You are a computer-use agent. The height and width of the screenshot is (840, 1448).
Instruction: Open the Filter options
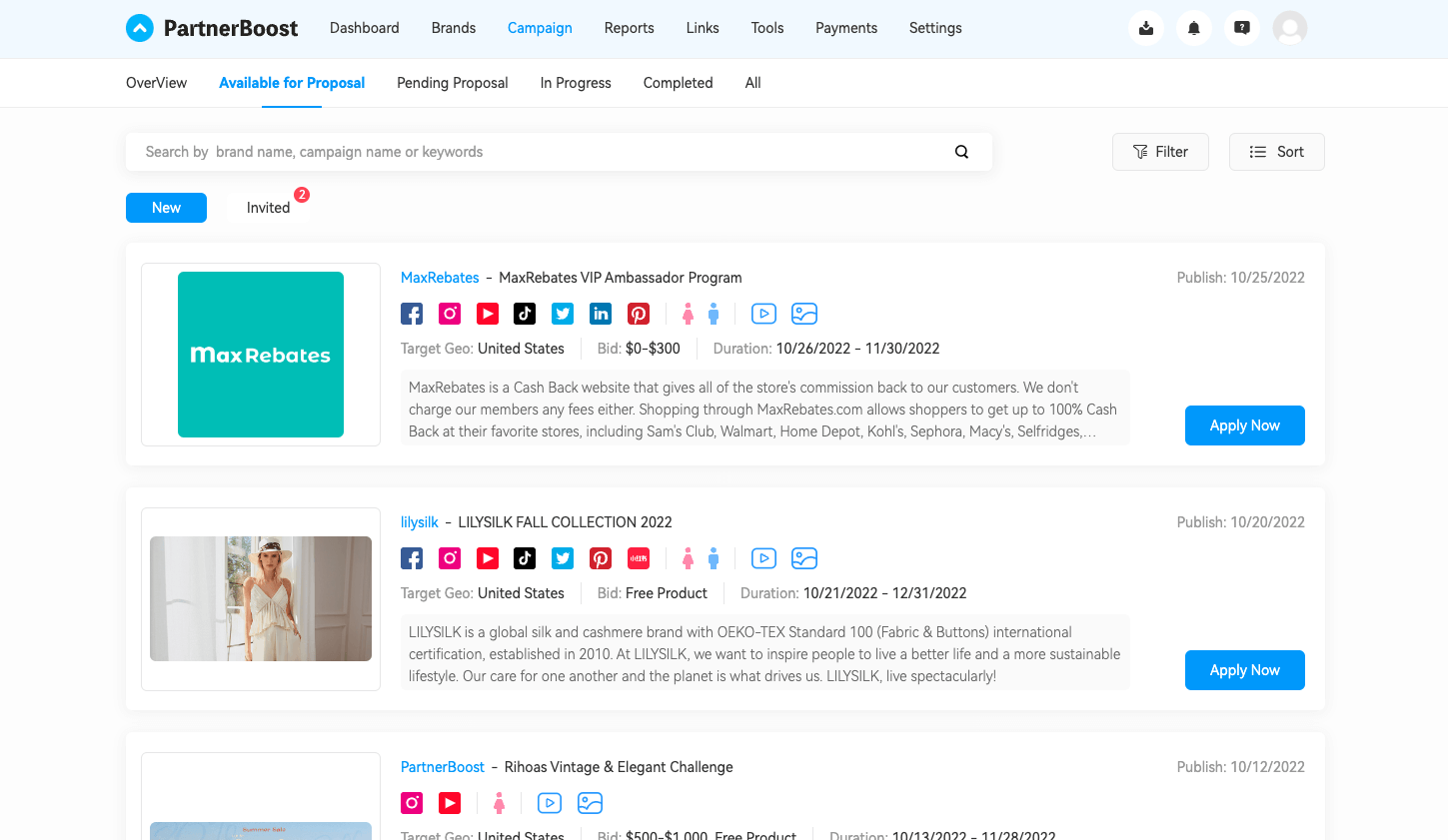1160,152
